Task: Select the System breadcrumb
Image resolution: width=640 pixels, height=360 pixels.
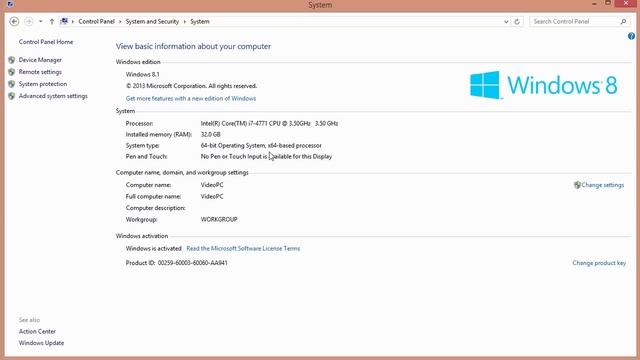Action: click(x=200, y=21)
